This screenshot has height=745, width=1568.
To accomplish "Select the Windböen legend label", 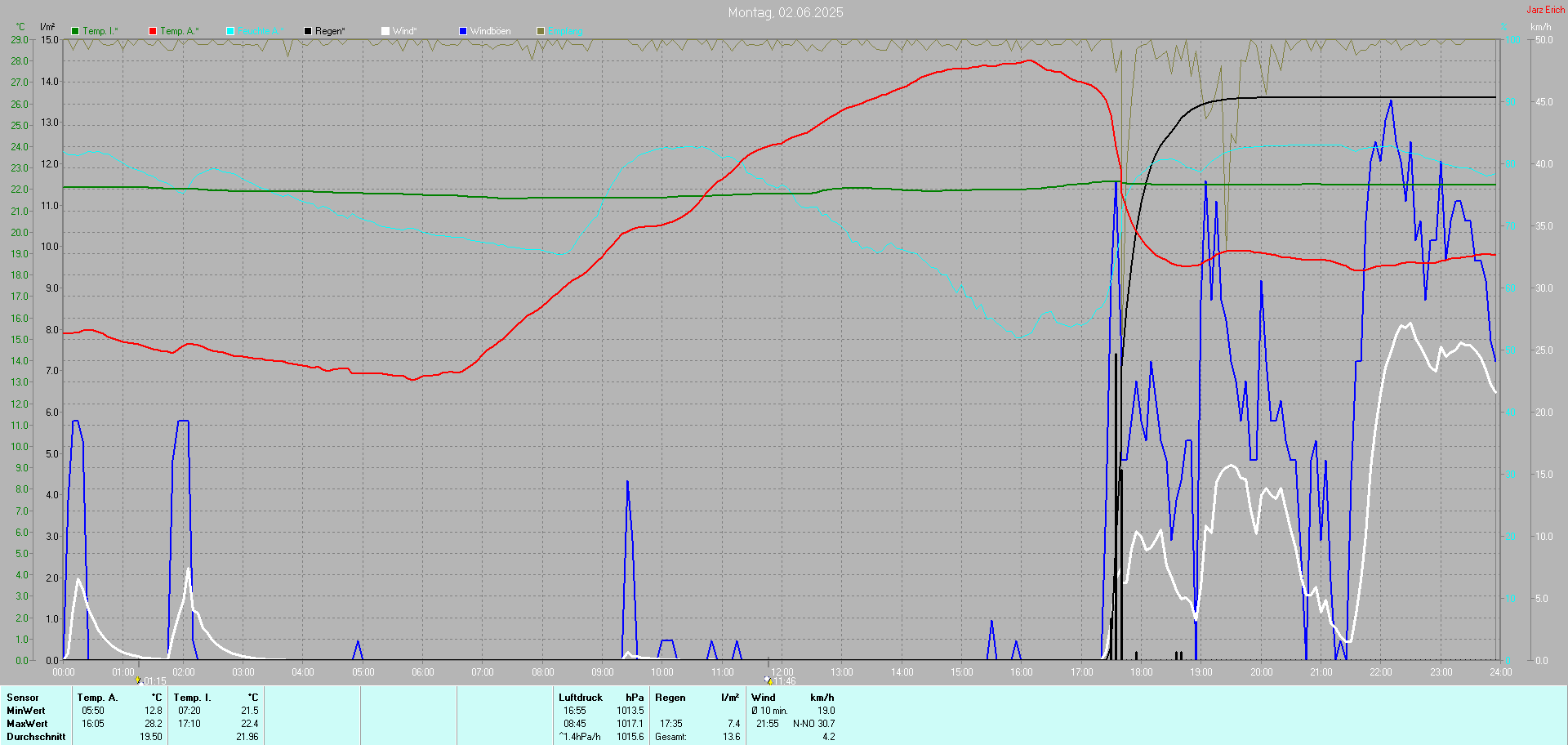I will click(490, 31).
